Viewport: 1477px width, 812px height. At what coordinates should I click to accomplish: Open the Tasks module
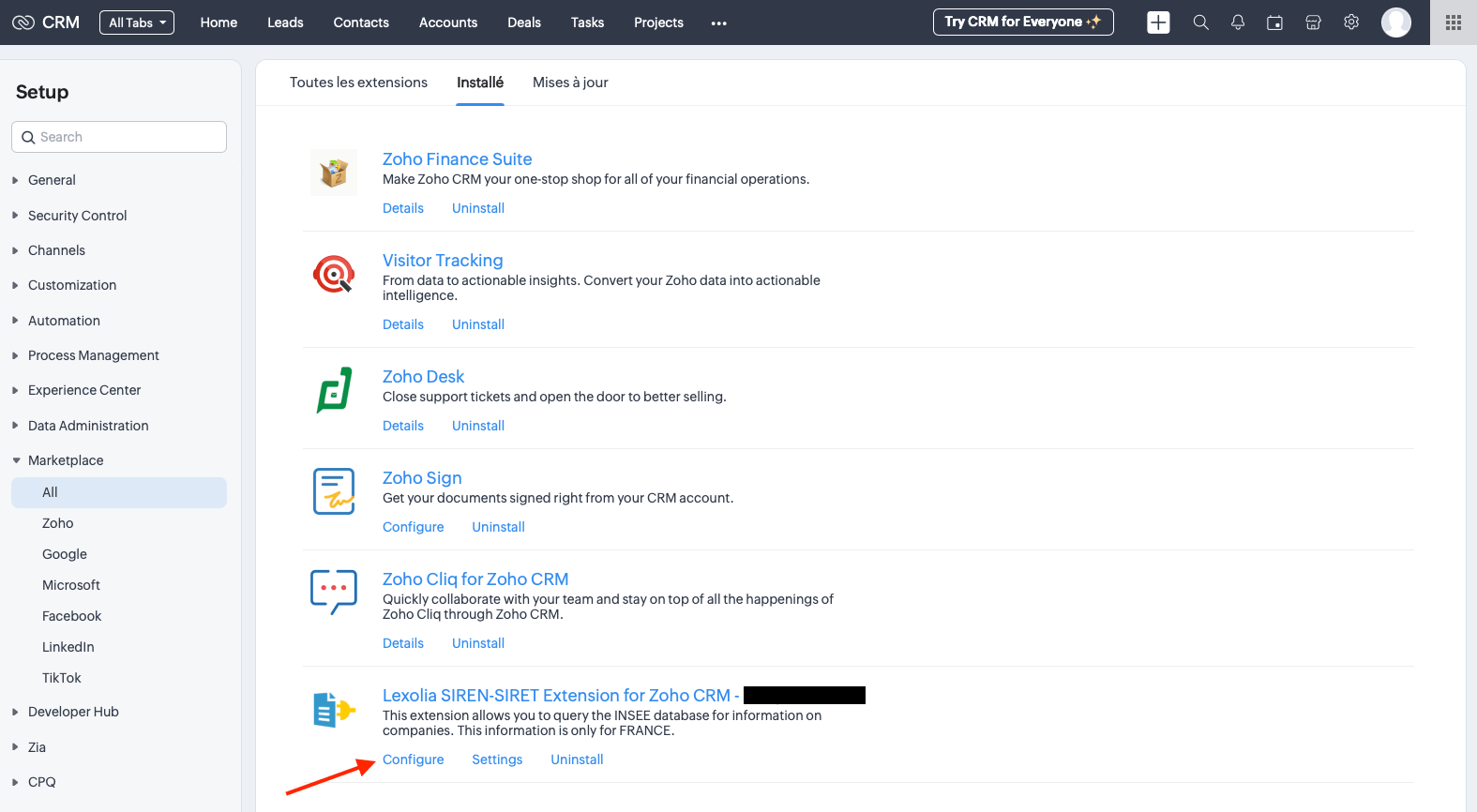[x=587, y=23]
